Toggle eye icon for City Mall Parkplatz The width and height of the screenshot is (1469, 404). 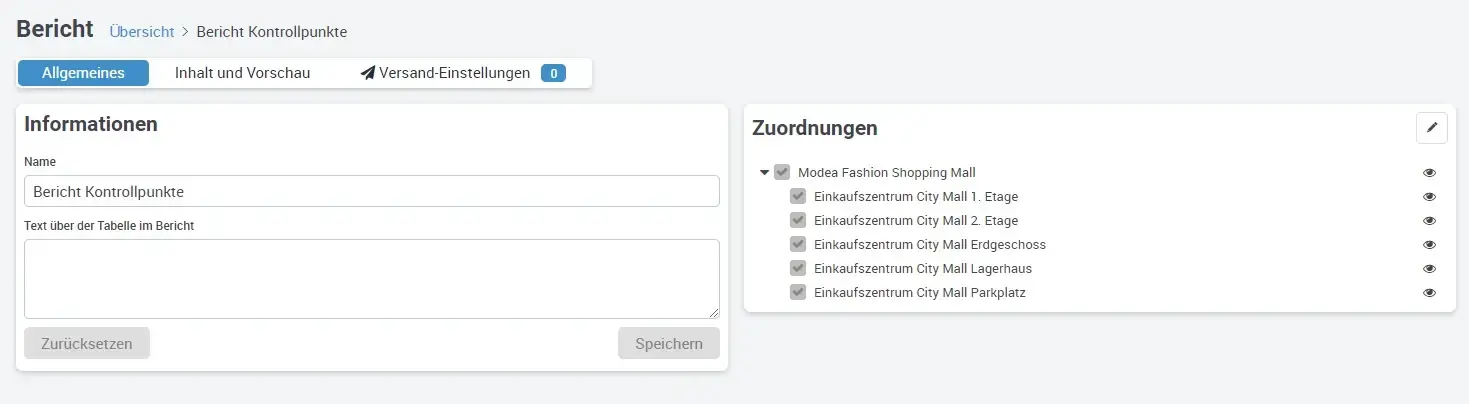click(x=1429, y=293)
